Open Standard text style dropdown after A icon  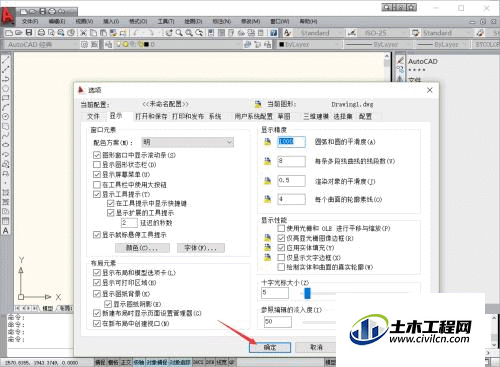click(x=319, y=33)
